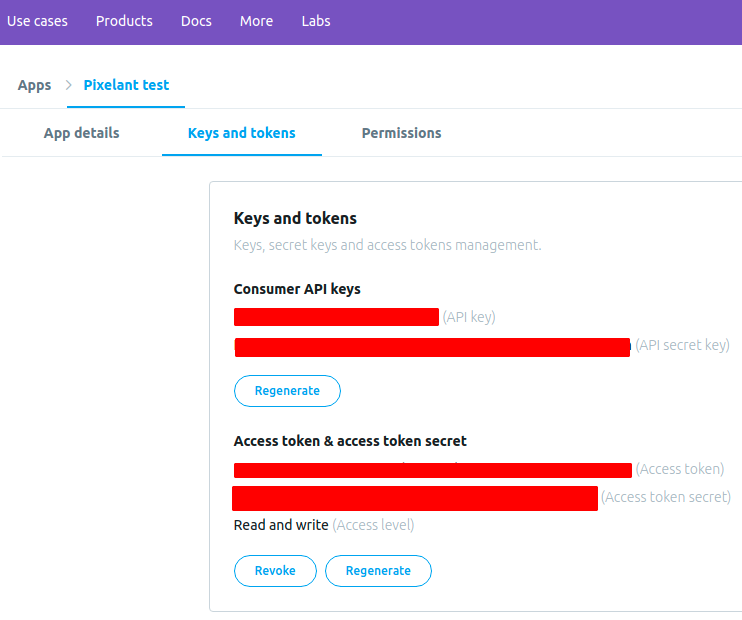The width and height of the screenshot is (742, 620).
Task: Switch to the App details tab
Action: (x=81, y=133)
